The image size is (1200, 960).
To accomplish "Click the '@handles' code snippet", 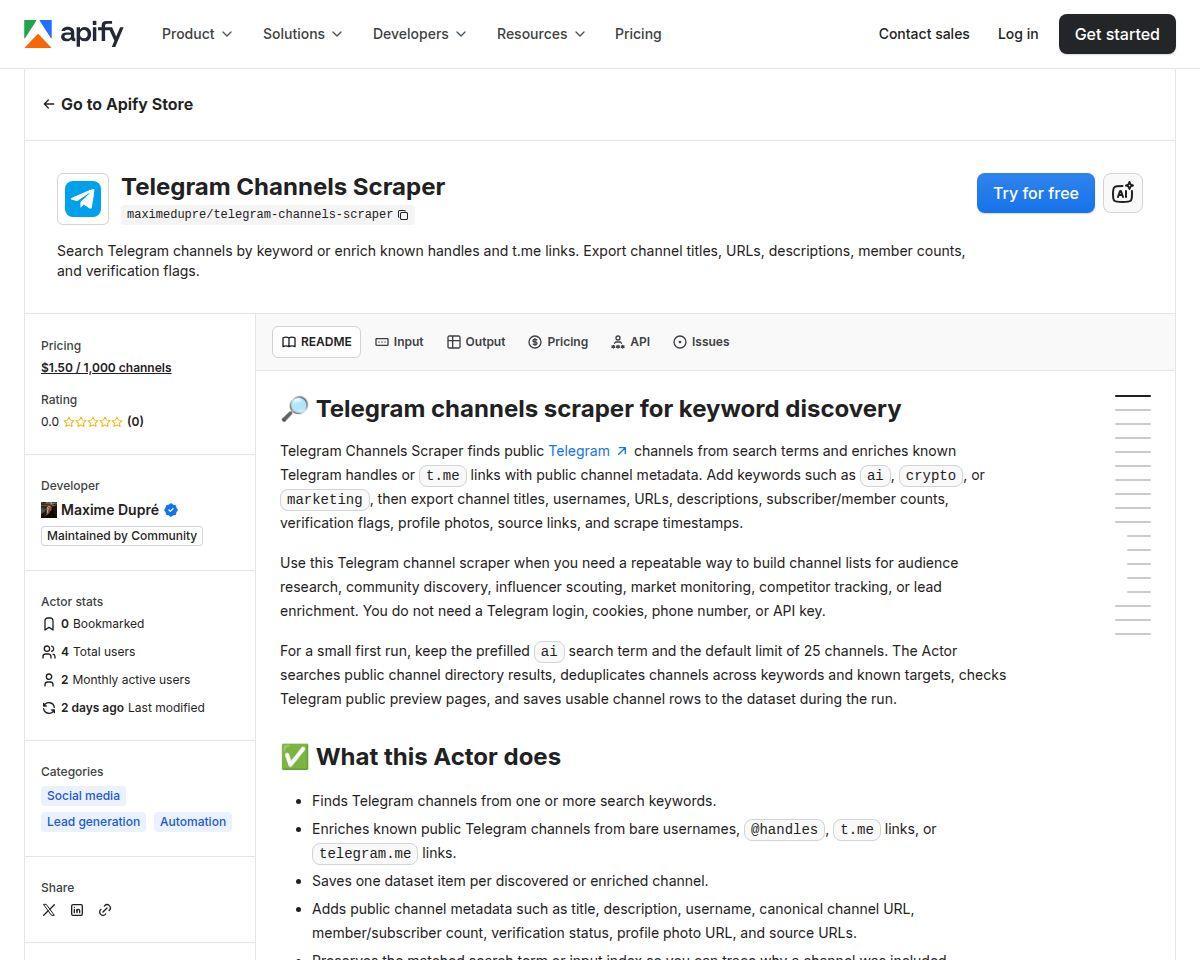I will pyautogui.click(x=785, y=830).
